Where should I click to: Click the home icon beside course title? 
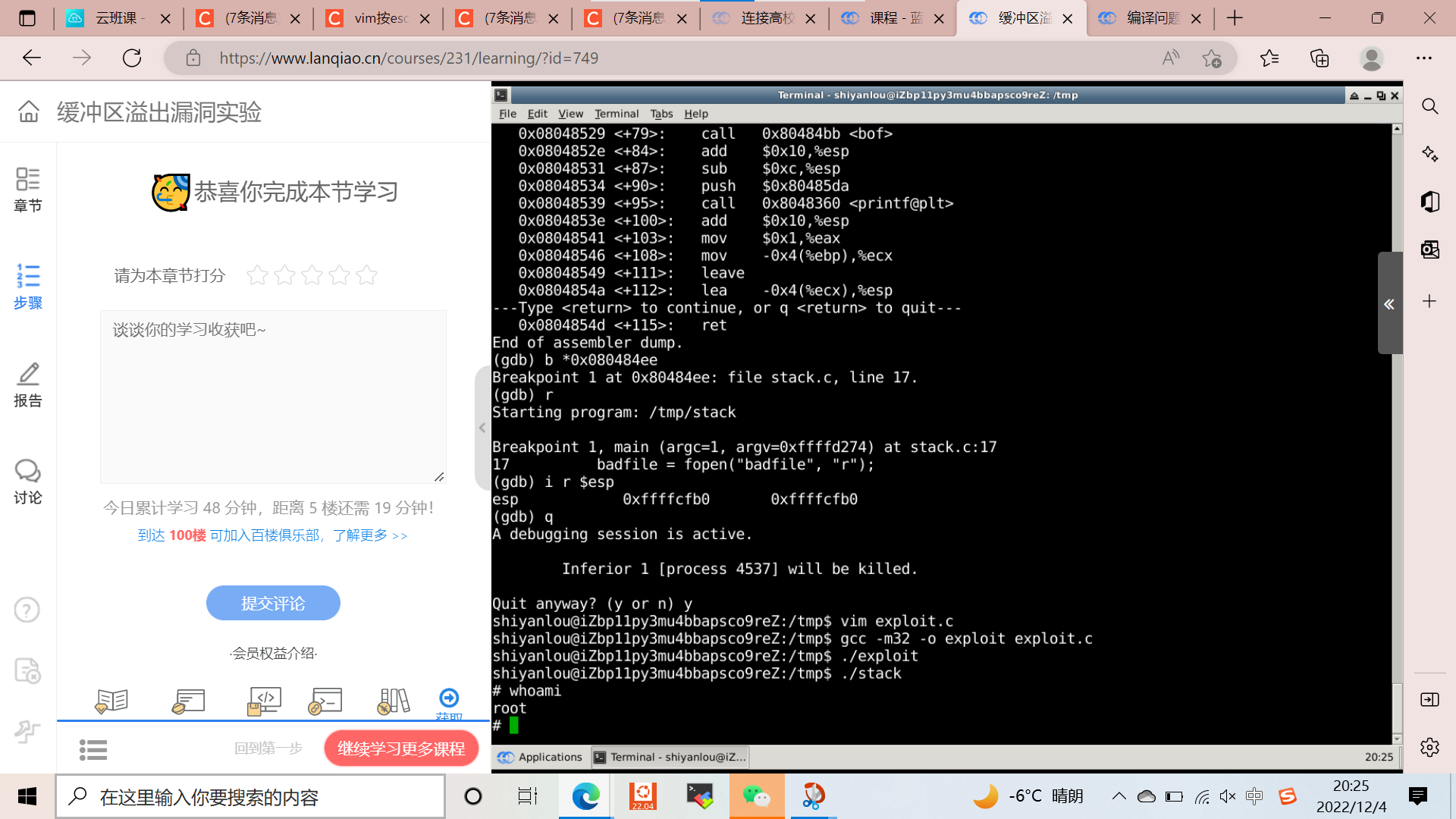click(x=29, y=111)
